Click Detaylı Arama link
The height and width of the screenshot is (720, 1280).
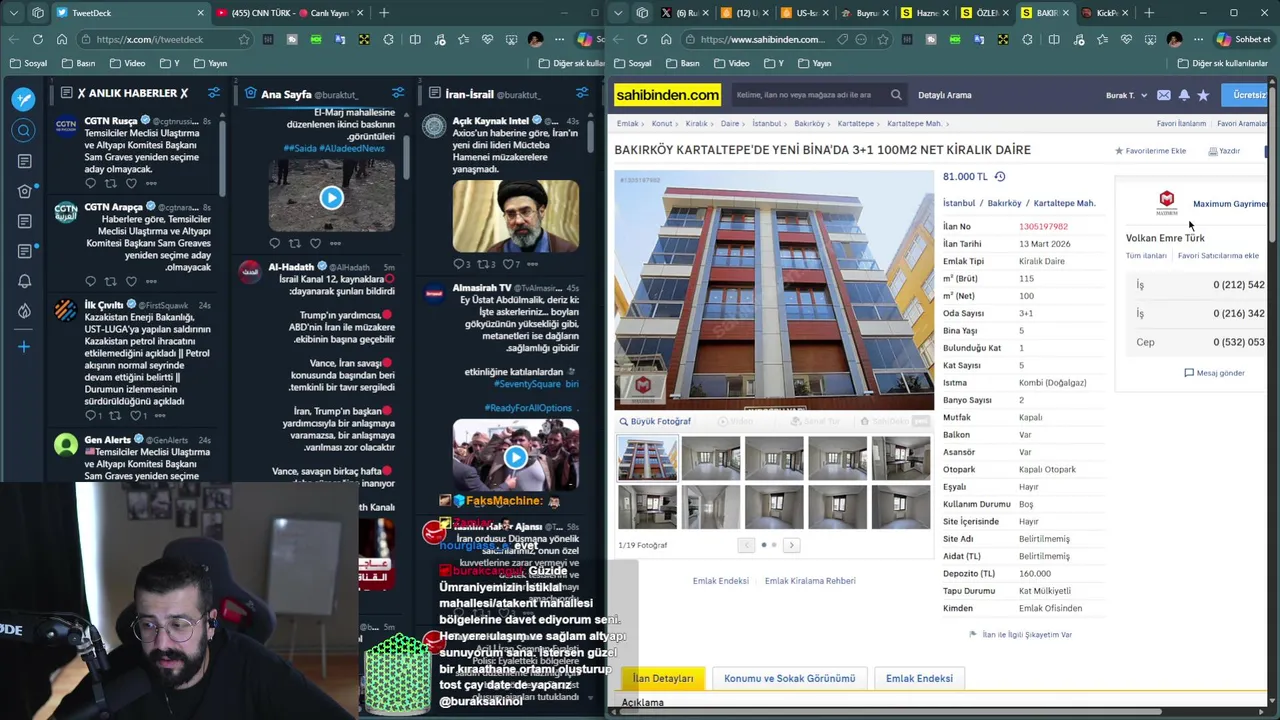(945, 95)
